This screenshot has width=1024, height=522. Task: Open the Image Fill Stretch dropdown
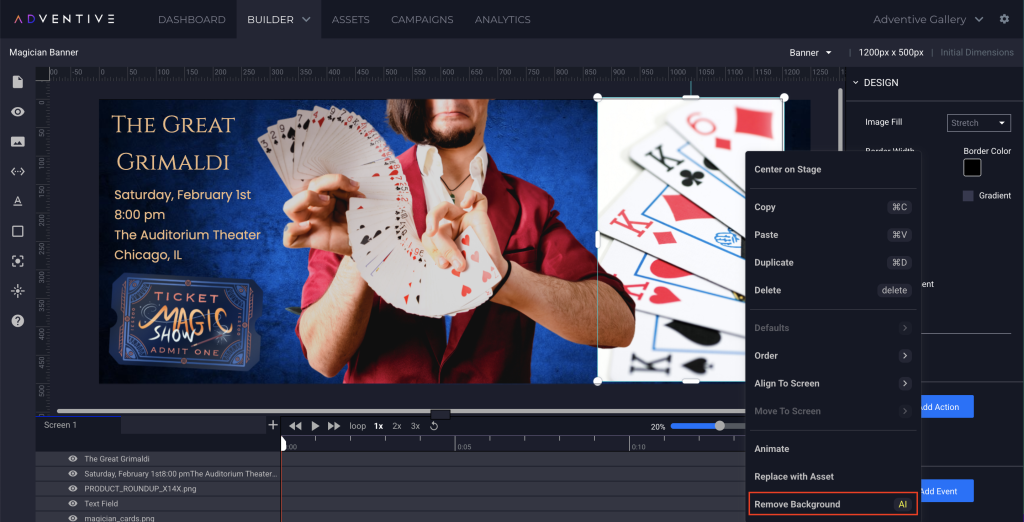[x=979, y=123]
